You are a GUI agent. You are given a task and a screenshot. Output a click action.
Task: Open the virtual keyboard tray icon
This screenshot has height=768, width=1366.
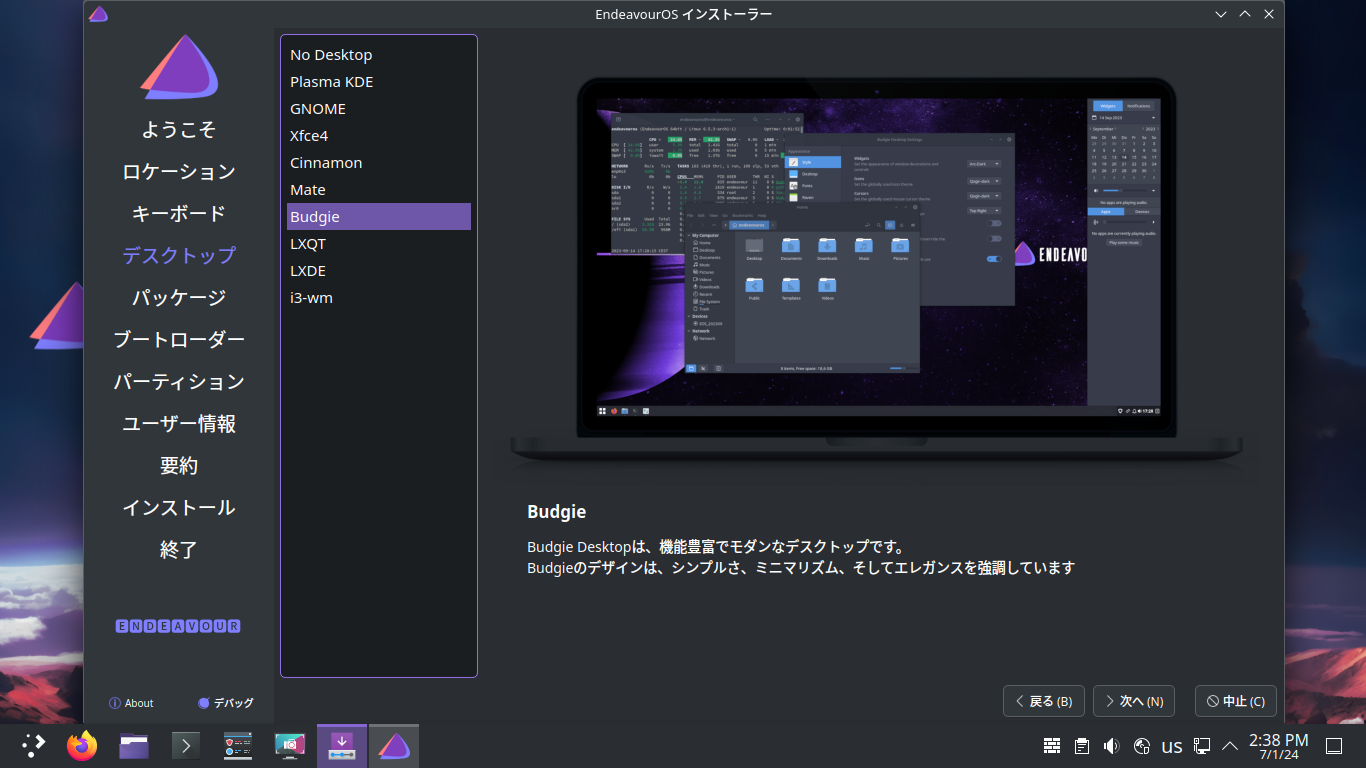click(1051, 746)
